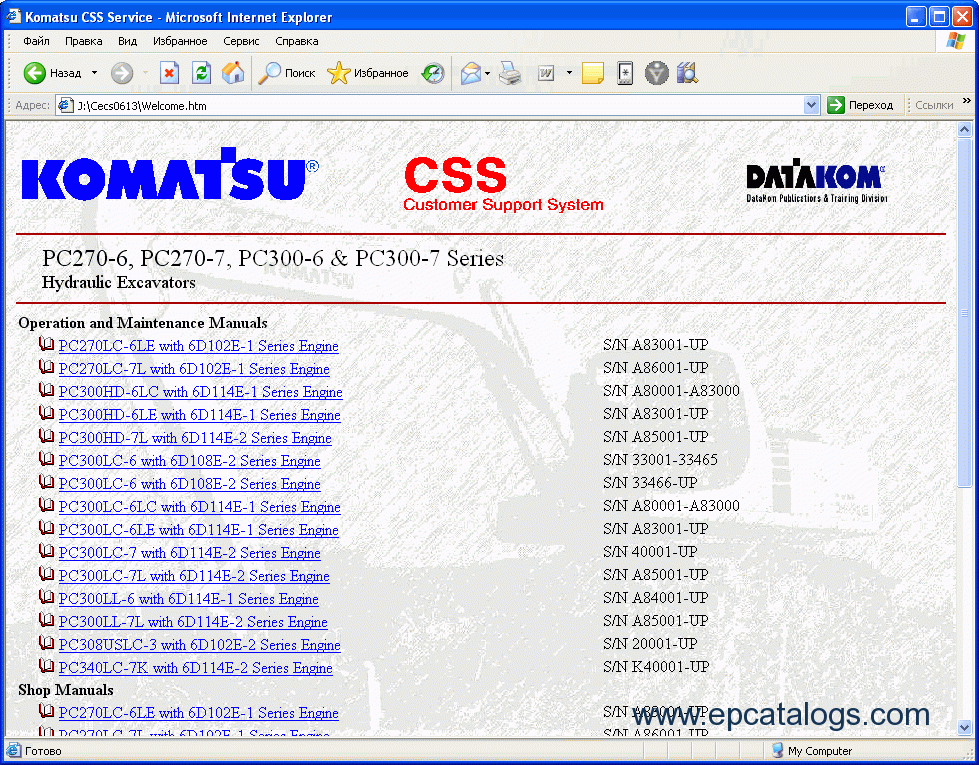Click the Edit with Word 'W' icon
Viewport: 979px width, 765px height.
pos(546,73)
